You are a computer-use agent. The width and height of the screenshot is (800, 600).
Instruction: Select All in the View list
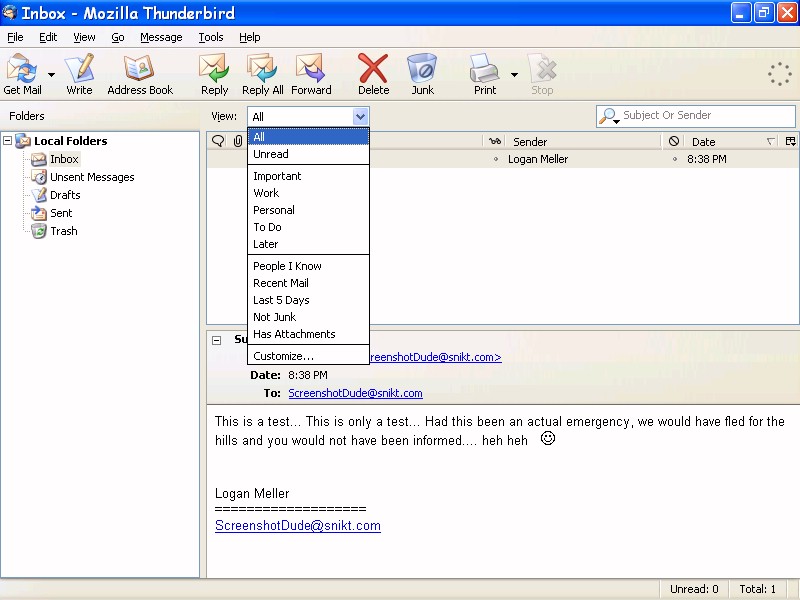click(308, 137)
